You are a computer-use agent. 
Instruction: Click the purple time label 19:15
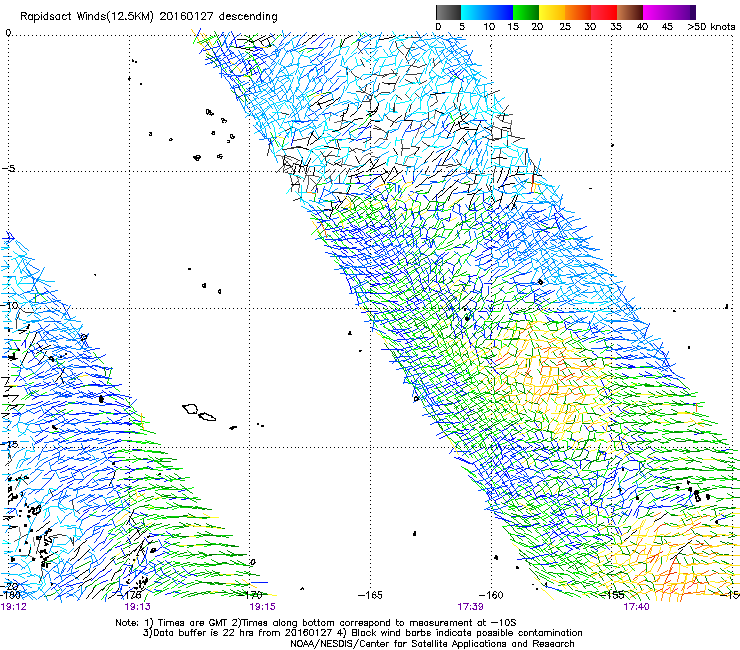[262, 607]
